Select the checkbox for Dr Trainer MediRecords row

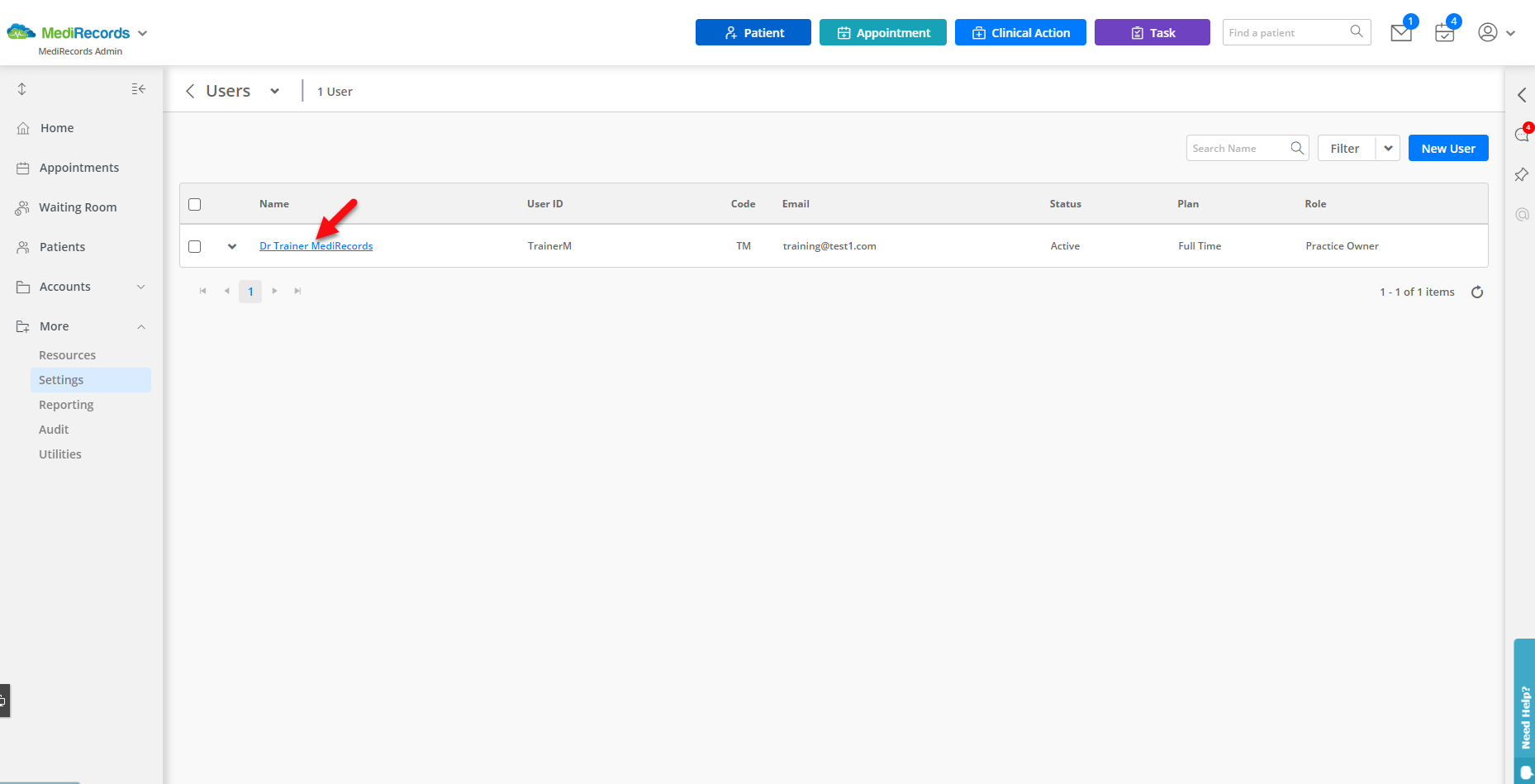195,245
